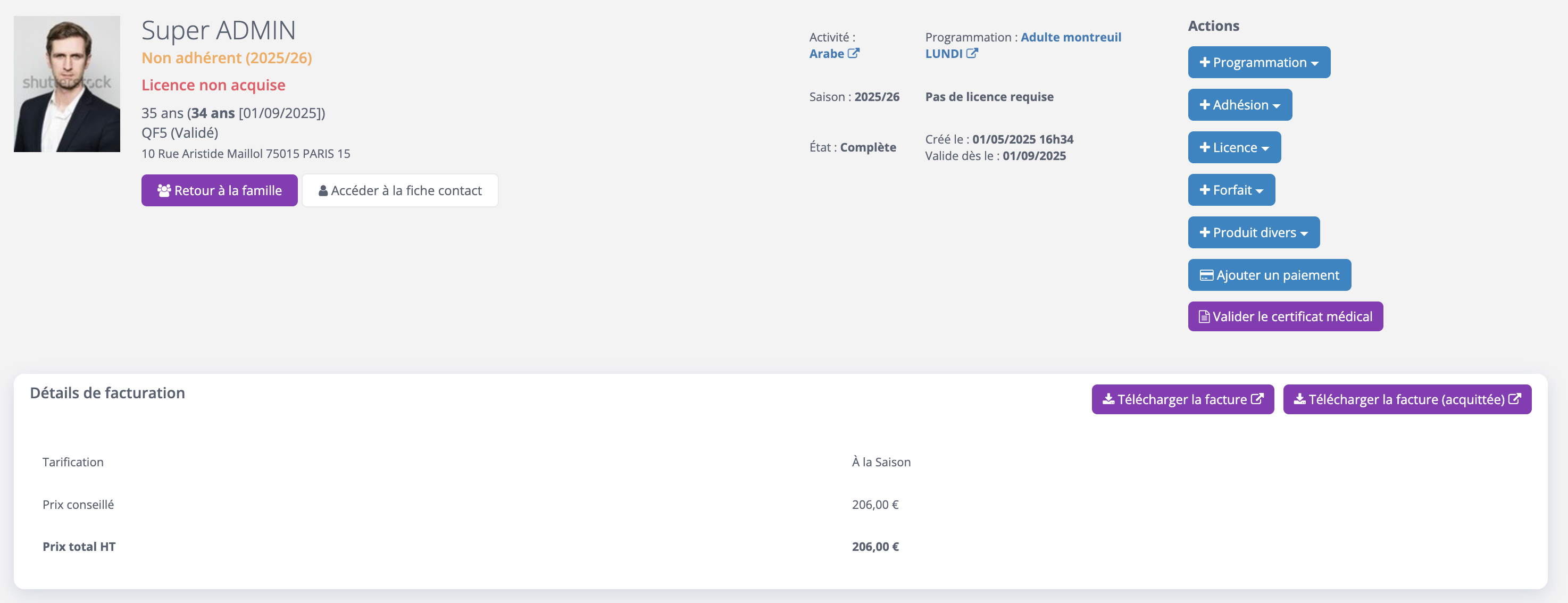Open Accéder à la fiche contact
This screenshot has width=1568, height=603.
tap(400, 190)
